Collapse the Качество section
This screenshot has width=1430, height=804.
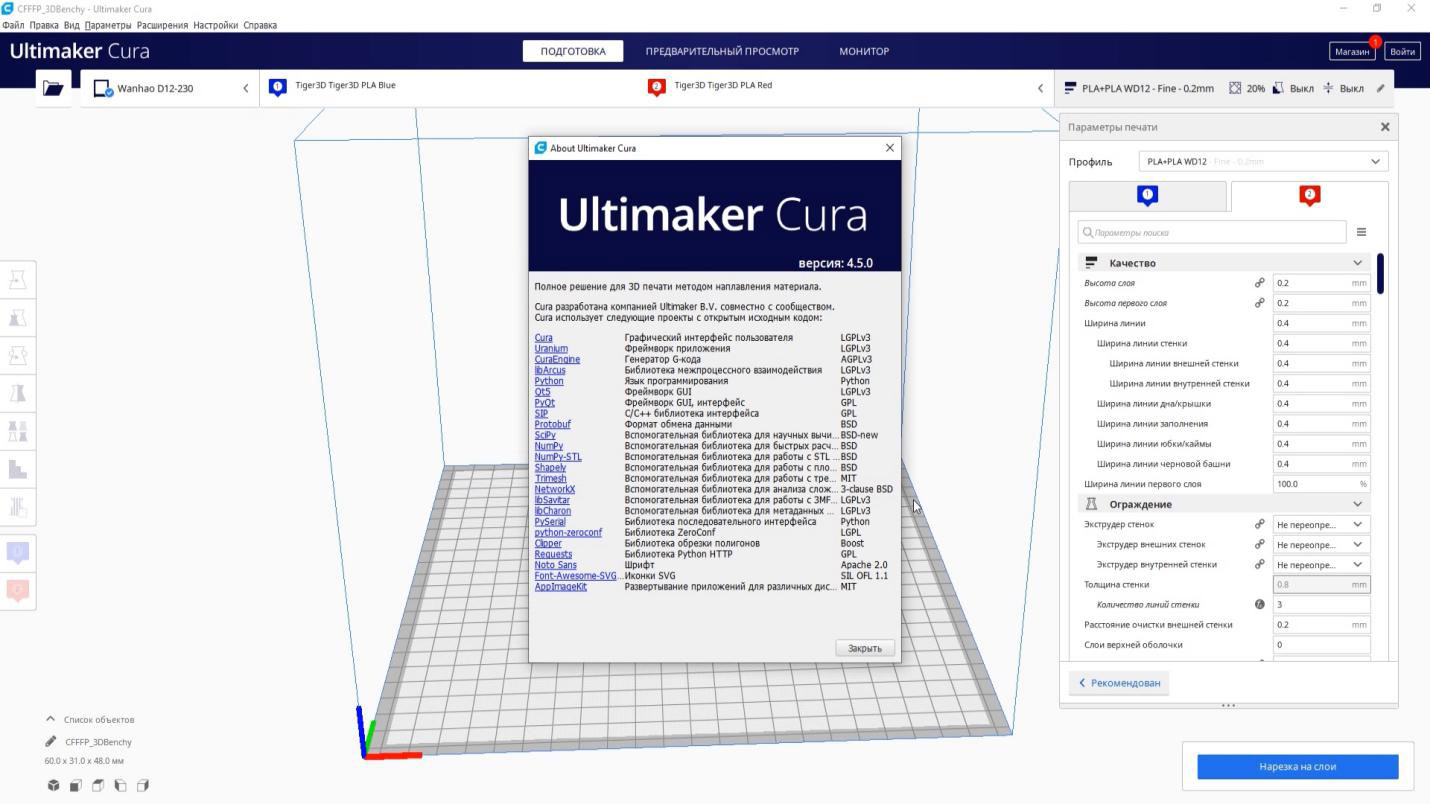1357,263
